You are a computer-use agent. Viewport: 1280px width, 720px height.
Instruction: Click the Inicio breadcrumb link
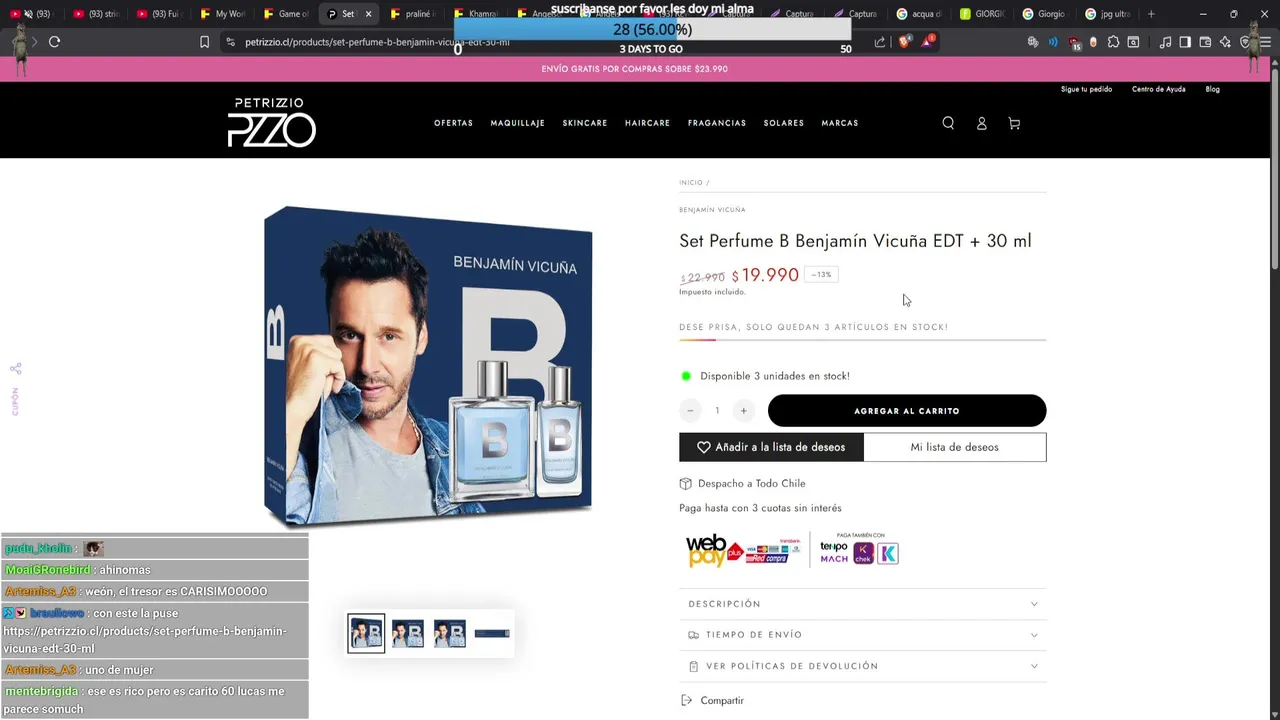[x=691, y=183]
